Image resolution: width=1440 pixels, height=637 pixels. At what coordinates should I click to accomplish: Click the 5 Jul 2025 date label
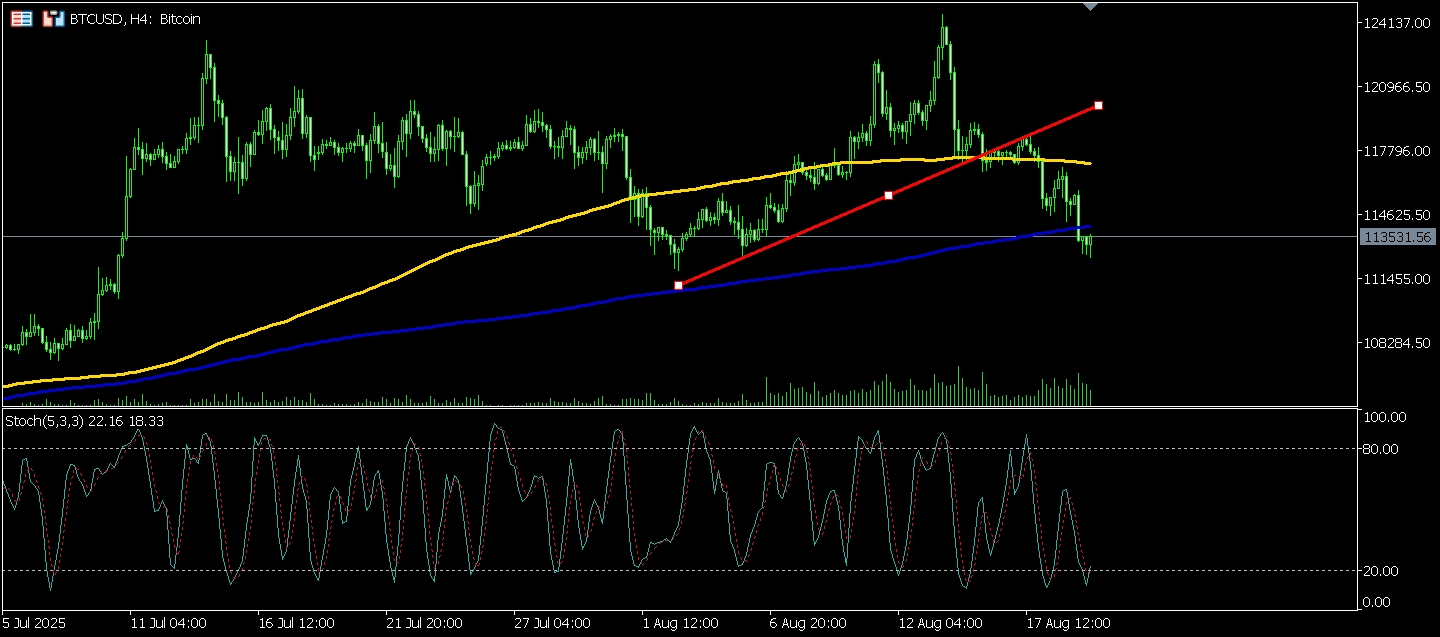pos(33,623)
